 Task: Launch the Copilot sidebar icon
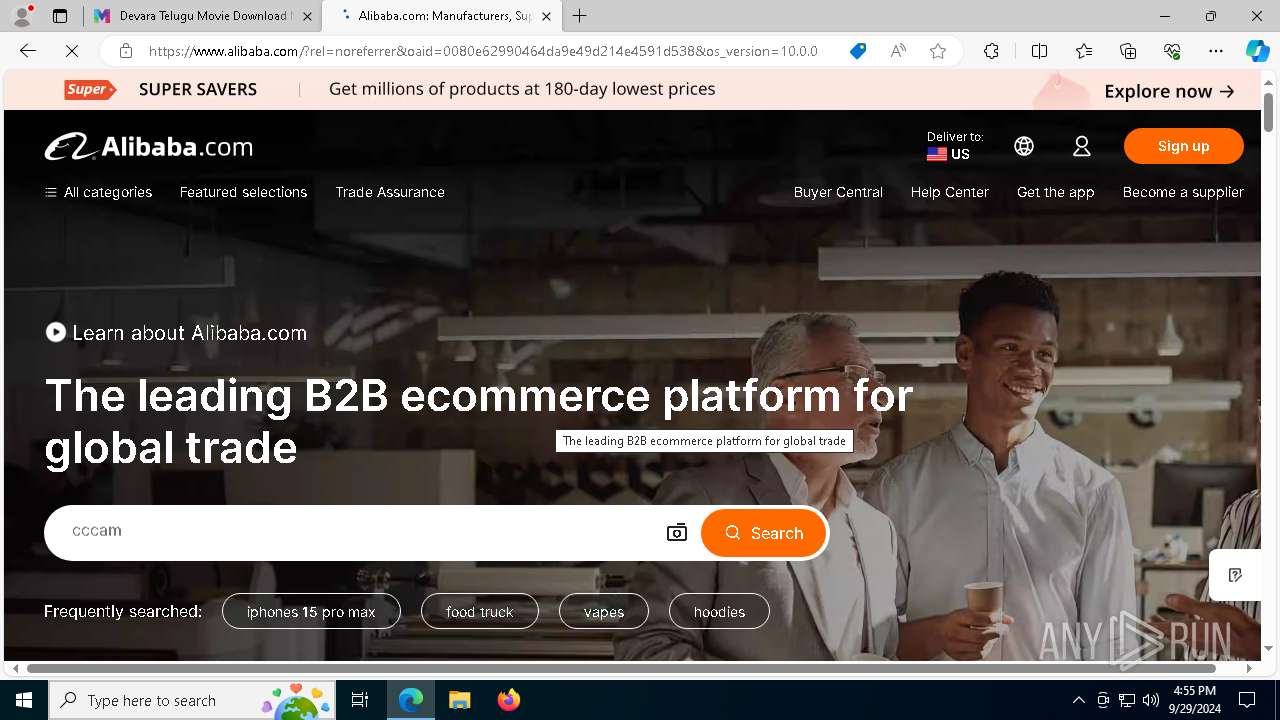pyautogui.click(x=1257, y=51)
